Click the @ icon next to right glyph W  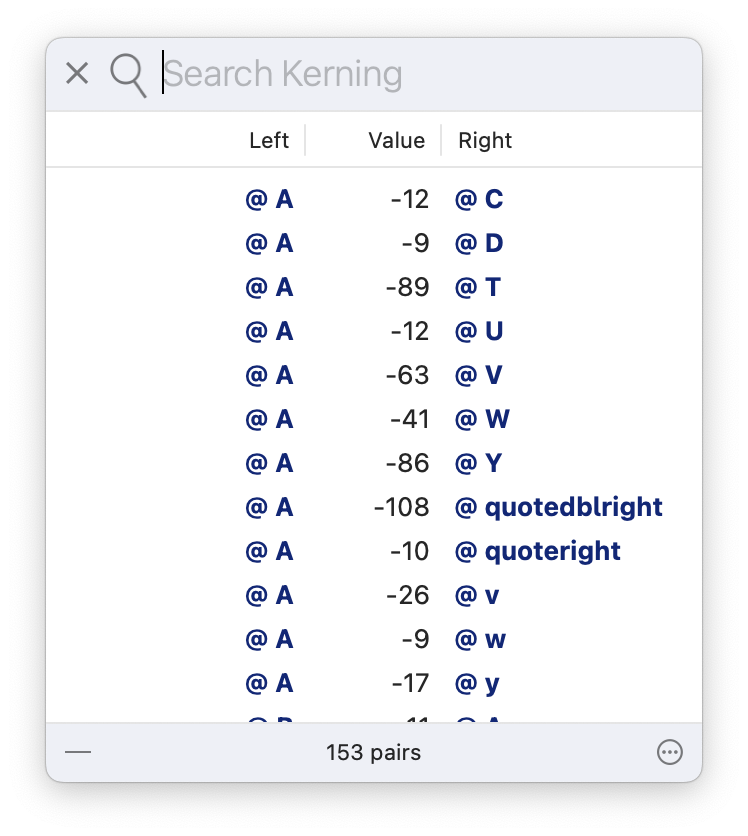(465, 419)
